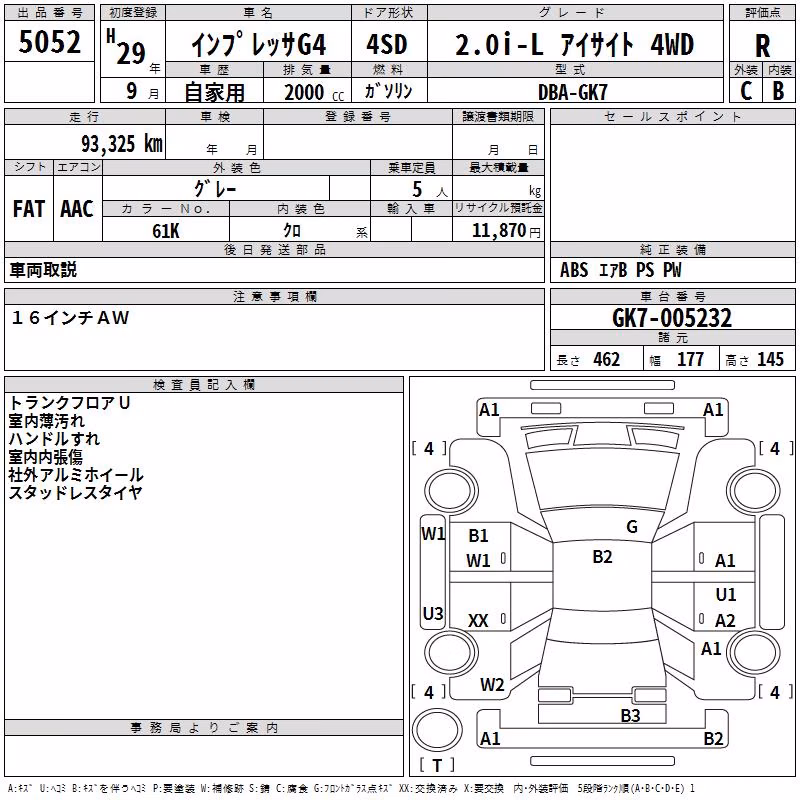Click the height value 145

[770, 360]
